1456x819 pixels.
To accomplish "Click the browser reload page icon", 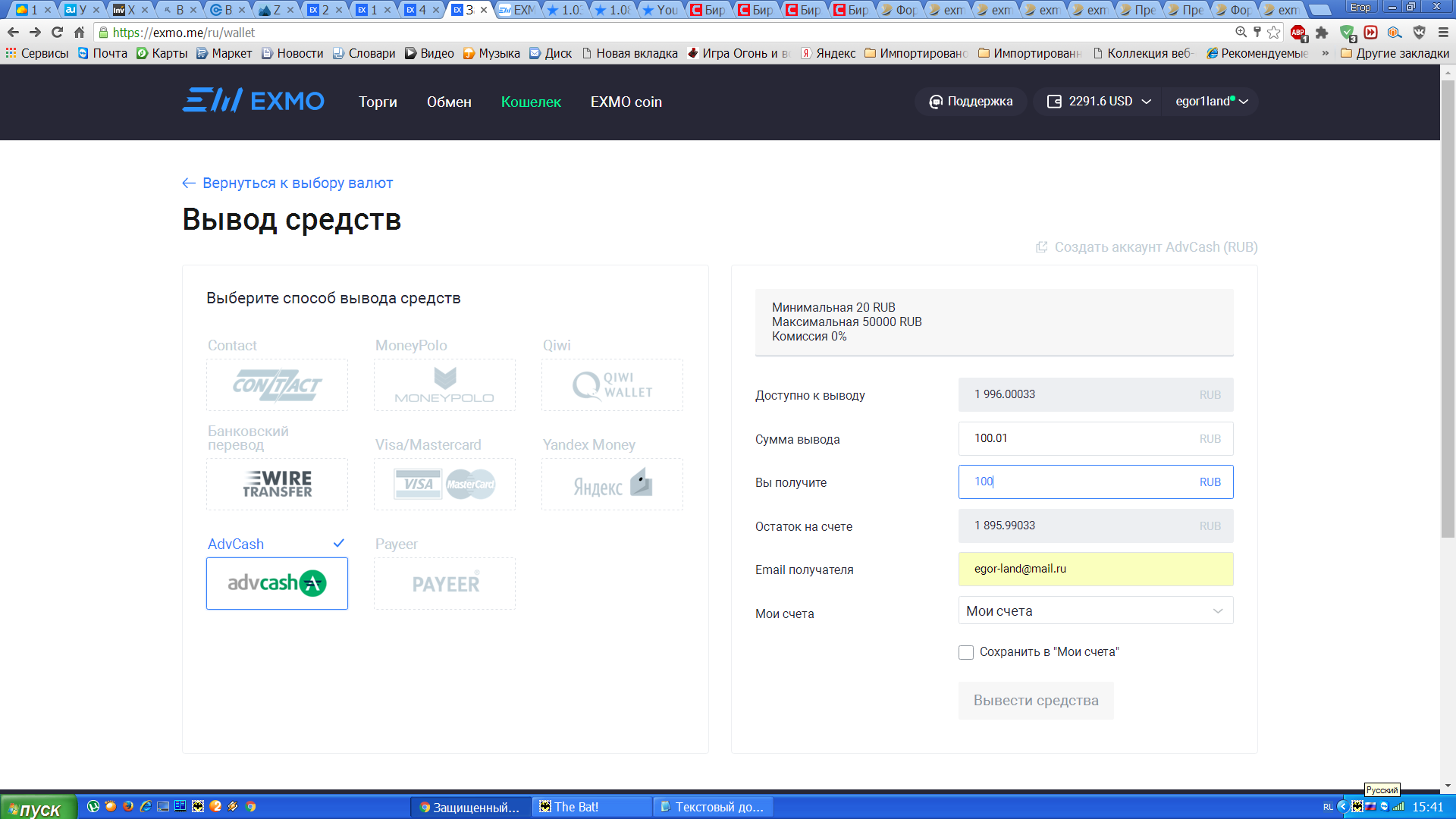I will coord(57,33).
